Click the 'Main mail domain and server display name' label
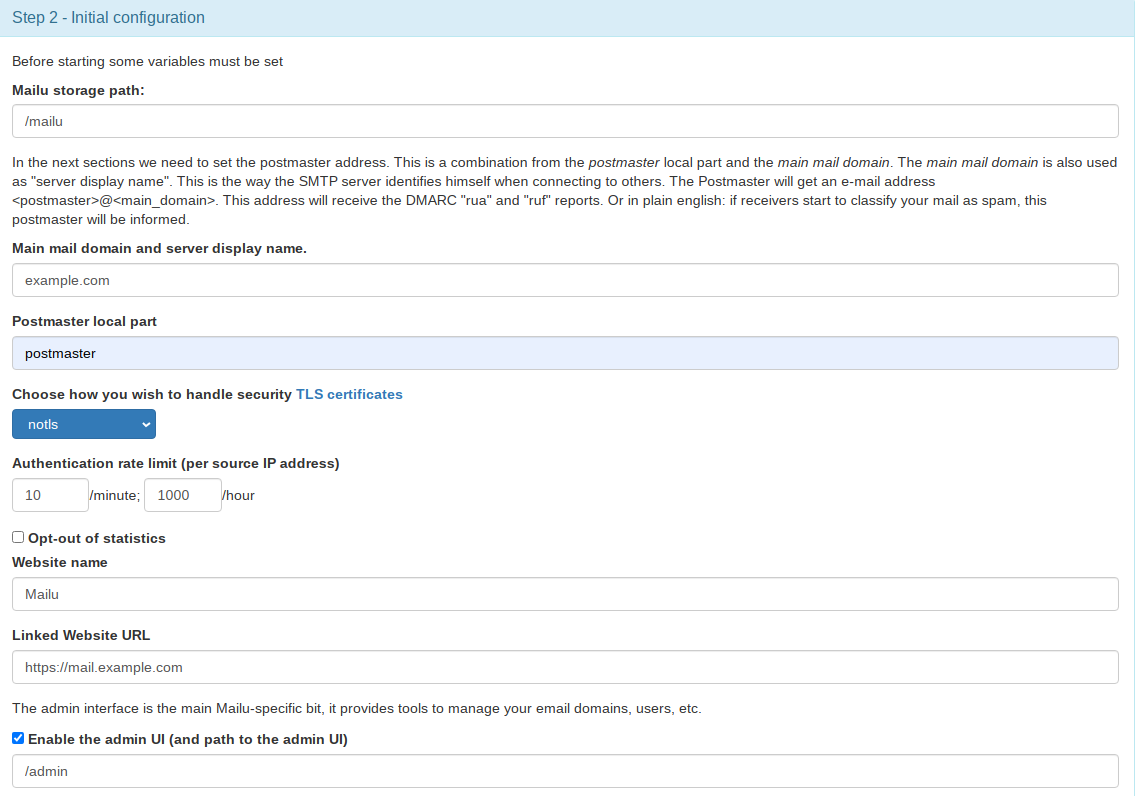Viewport: 1135px width, 796px height. (x=159, y=248)
